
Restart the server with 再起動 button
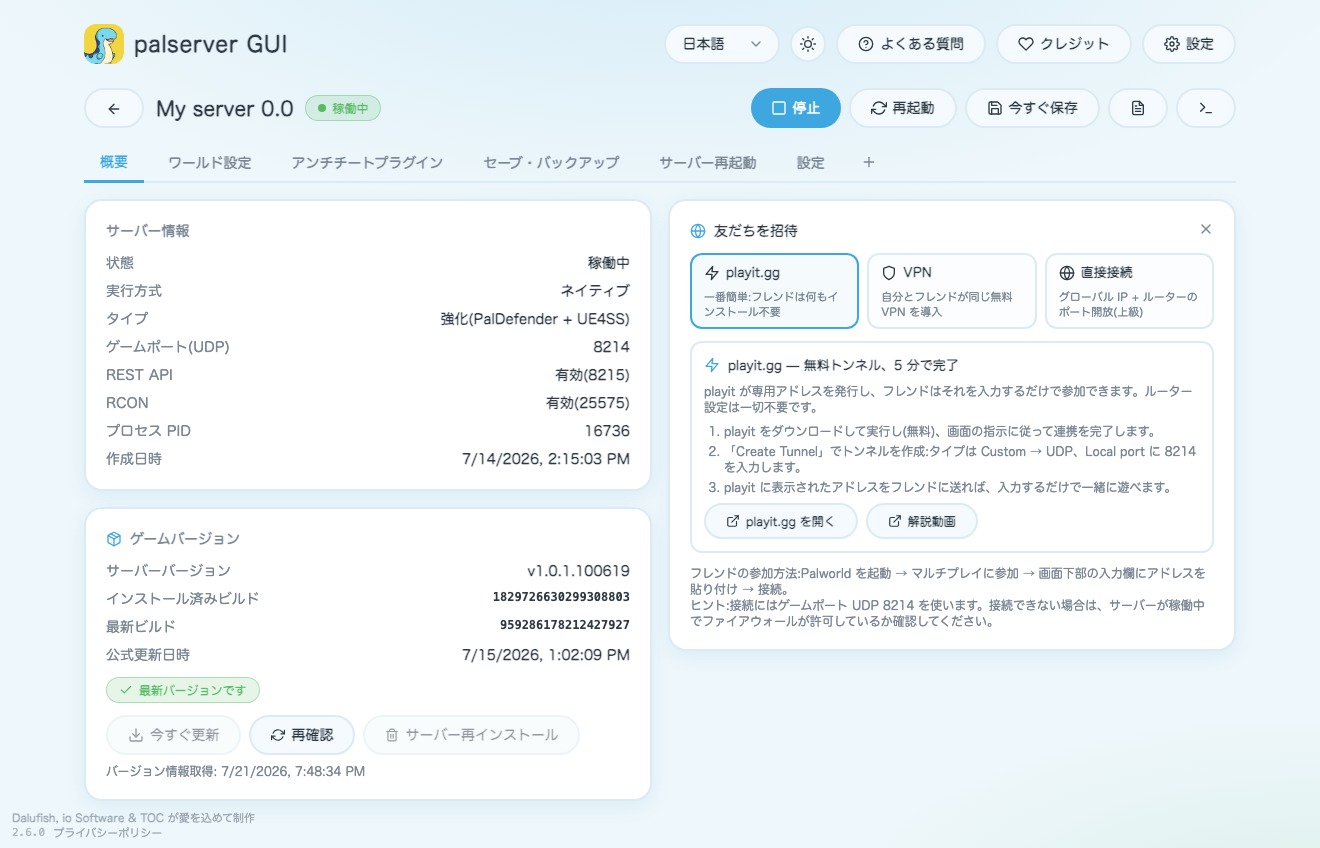(x=903, y=108)
